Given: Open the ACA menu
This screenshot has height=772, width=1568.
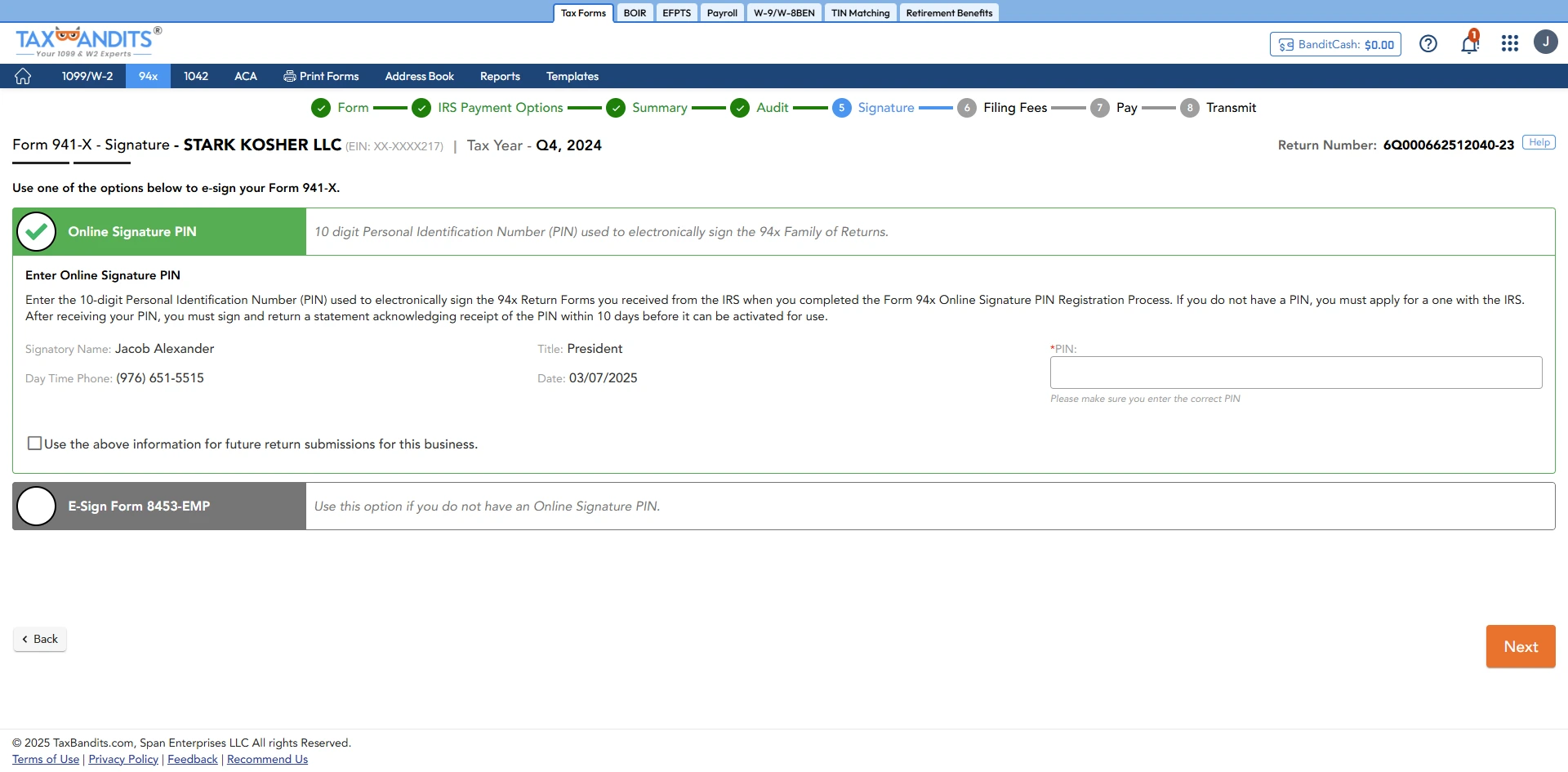Looking at the screenshot, I should click(x=246, y=76).
